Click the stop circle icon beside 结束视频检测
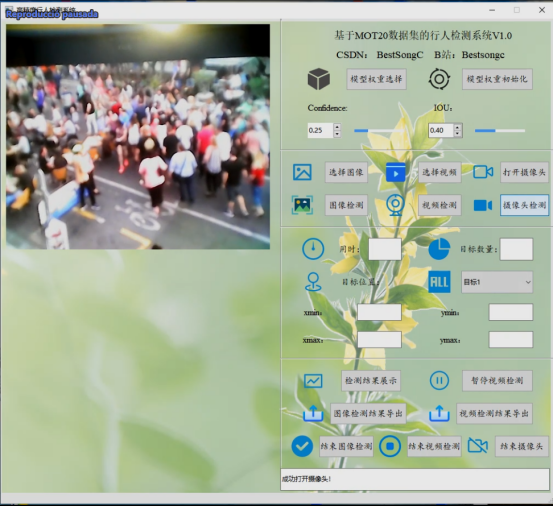The image size is (554, 507). click(x=390, y=446)
